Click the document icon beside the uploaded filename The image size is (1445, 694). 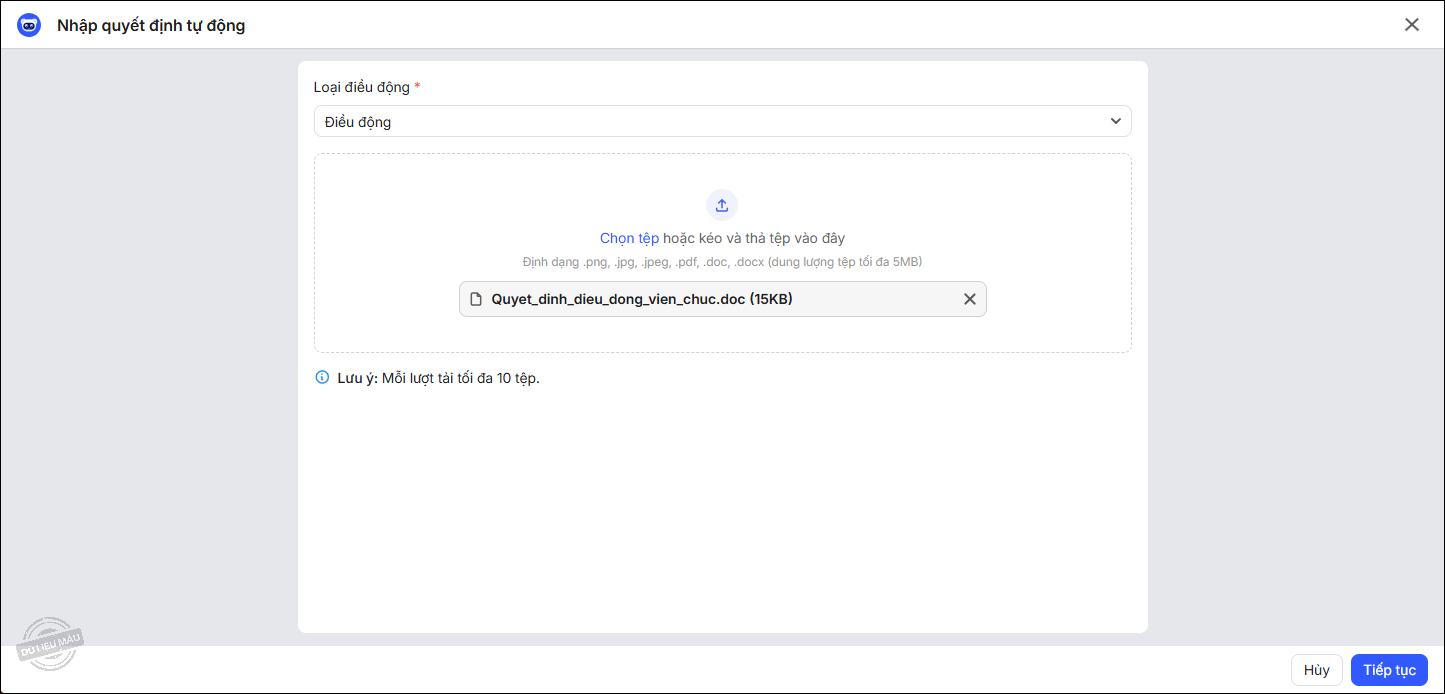point(477,299)
